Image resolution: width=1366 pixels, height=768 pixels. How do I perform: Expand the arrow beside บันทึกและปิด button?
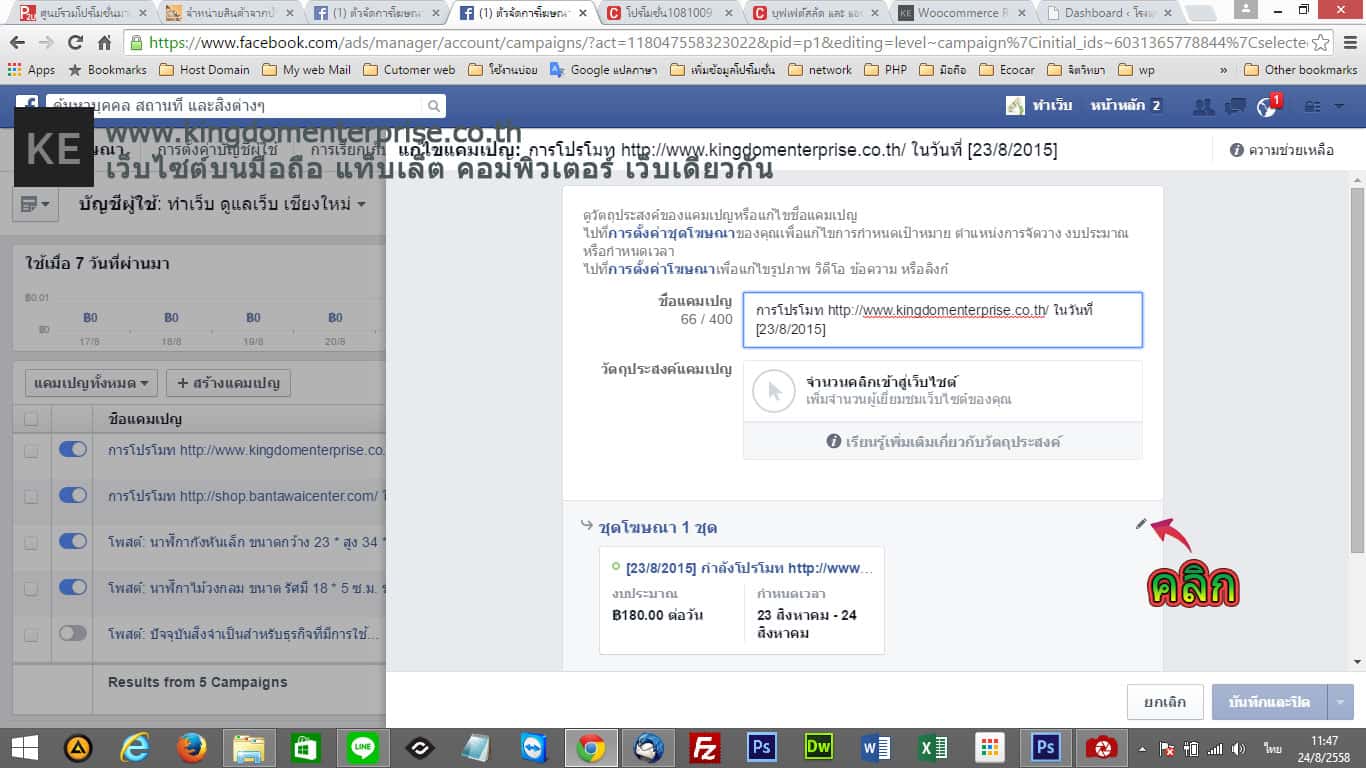(1340, 702)
